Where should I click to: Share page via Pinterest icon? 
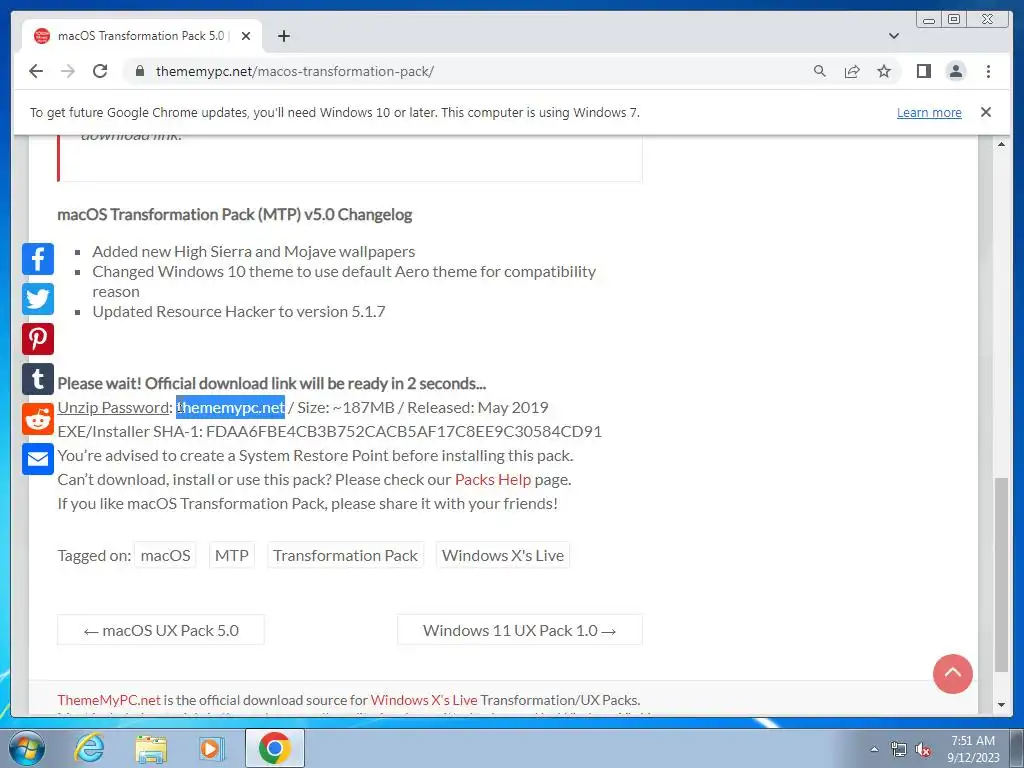pyautogui.click(x=38, y=339)
